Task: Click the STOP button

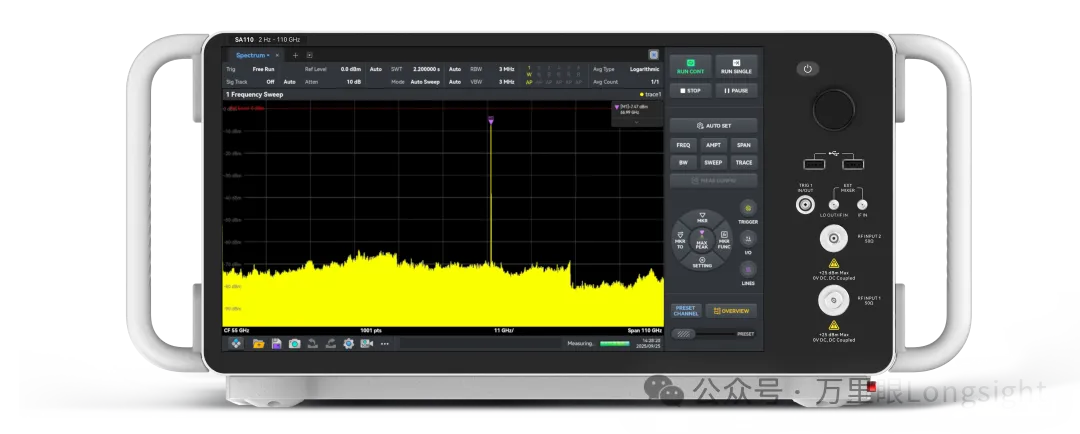Action: click(x=691, y=90)
